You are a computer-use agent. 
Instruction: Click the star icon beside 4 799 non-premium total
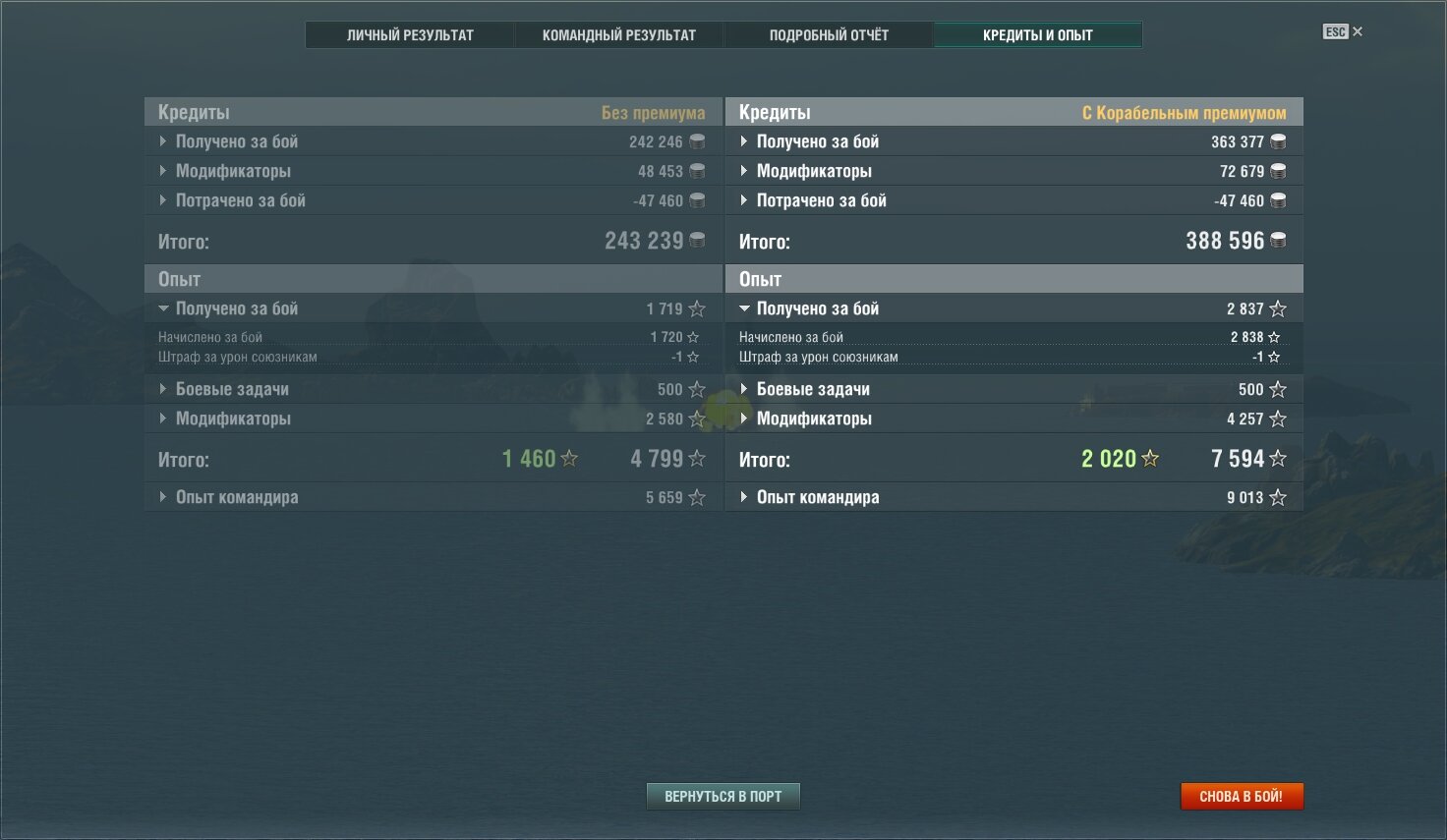click(x=697, y=458)
